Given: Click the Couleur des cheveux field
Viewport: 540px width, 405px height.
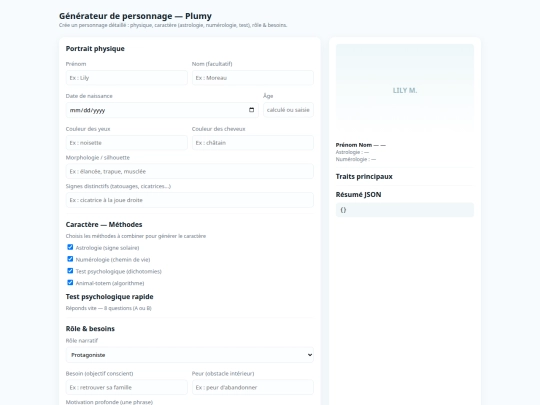Looking at the screenshot, I should pos(253,143).
